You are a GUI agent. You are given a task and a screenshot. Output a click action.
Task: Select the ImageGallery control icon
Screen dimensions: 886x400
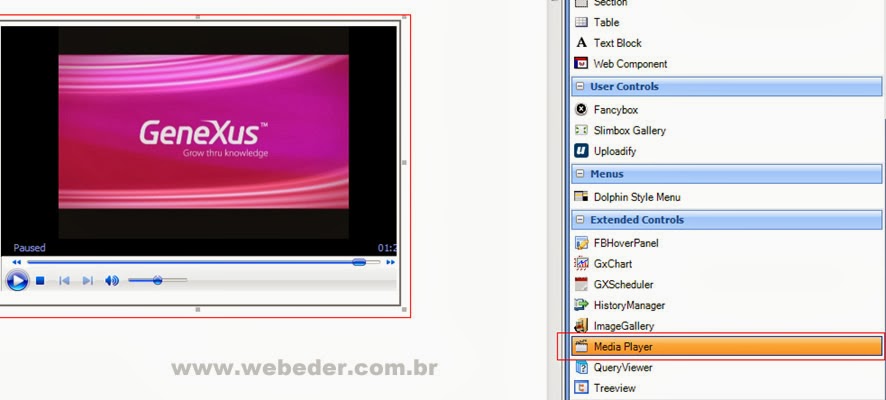point(581,325)
